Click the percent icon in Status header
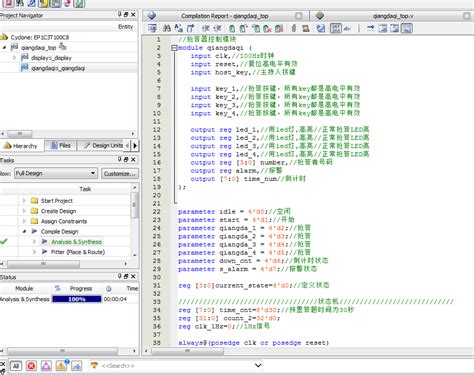The height and width of the screenshot is (375, 474). click(58, 288)
